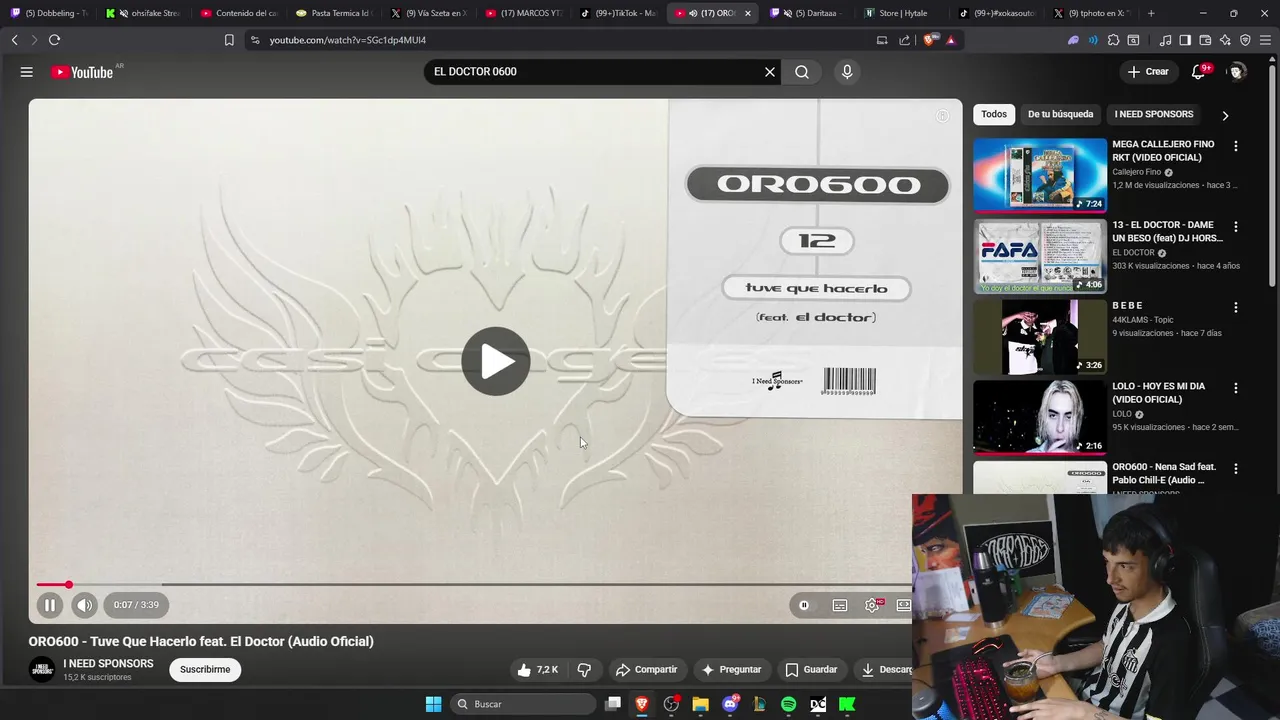
Task: Open the notifications bell
Action: click(x=1198, y=72)
